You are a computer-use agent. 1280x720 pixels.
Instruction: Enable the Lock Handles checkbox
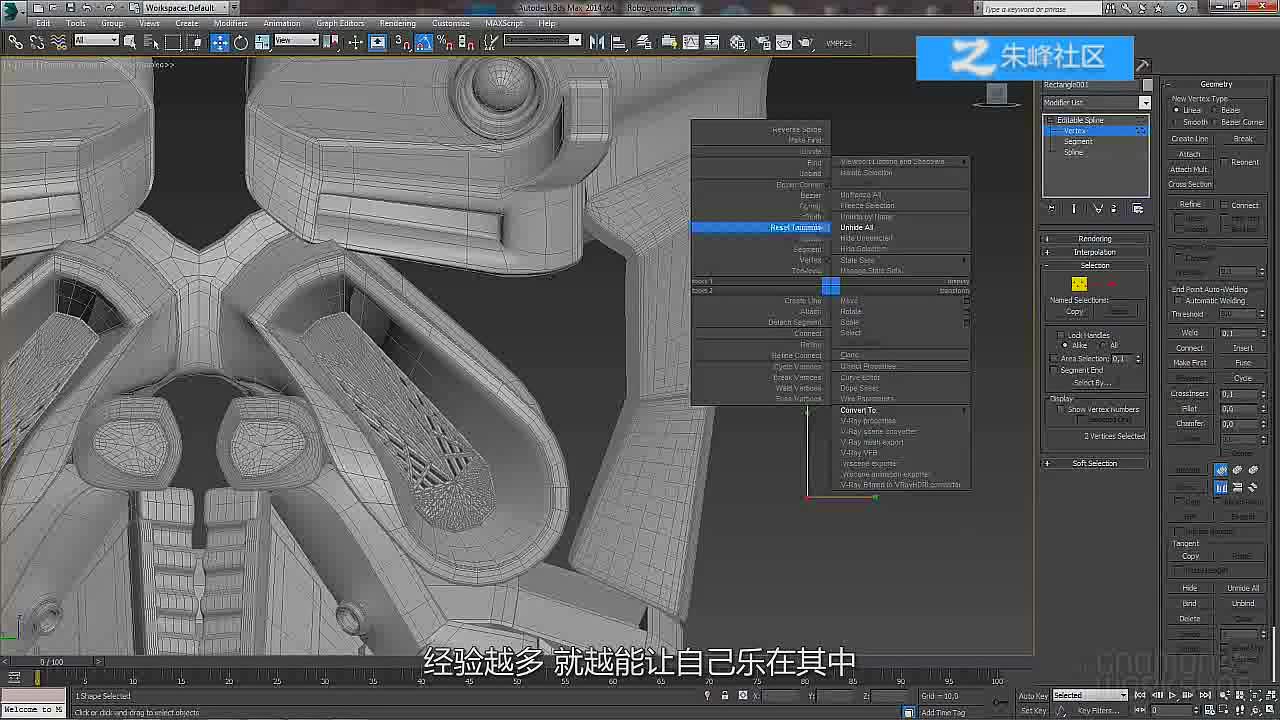(1061, 335)
